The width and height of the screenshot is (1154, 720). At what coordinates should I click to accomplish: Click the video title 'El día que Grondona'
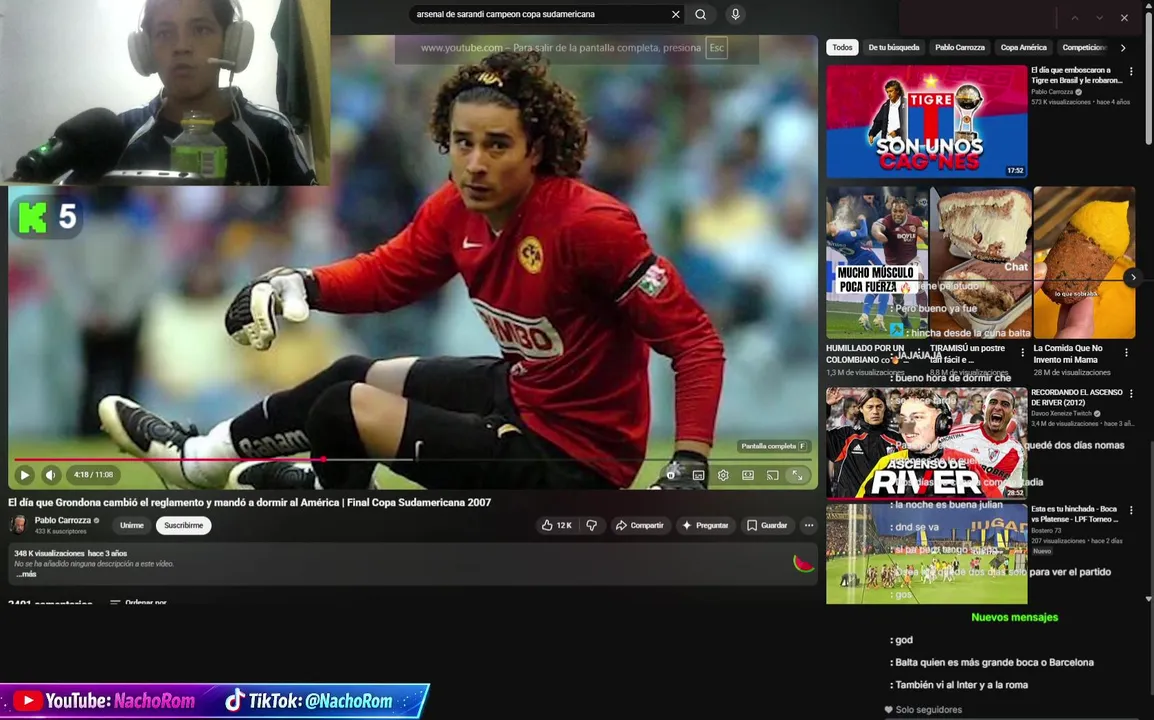click(249, 502)
